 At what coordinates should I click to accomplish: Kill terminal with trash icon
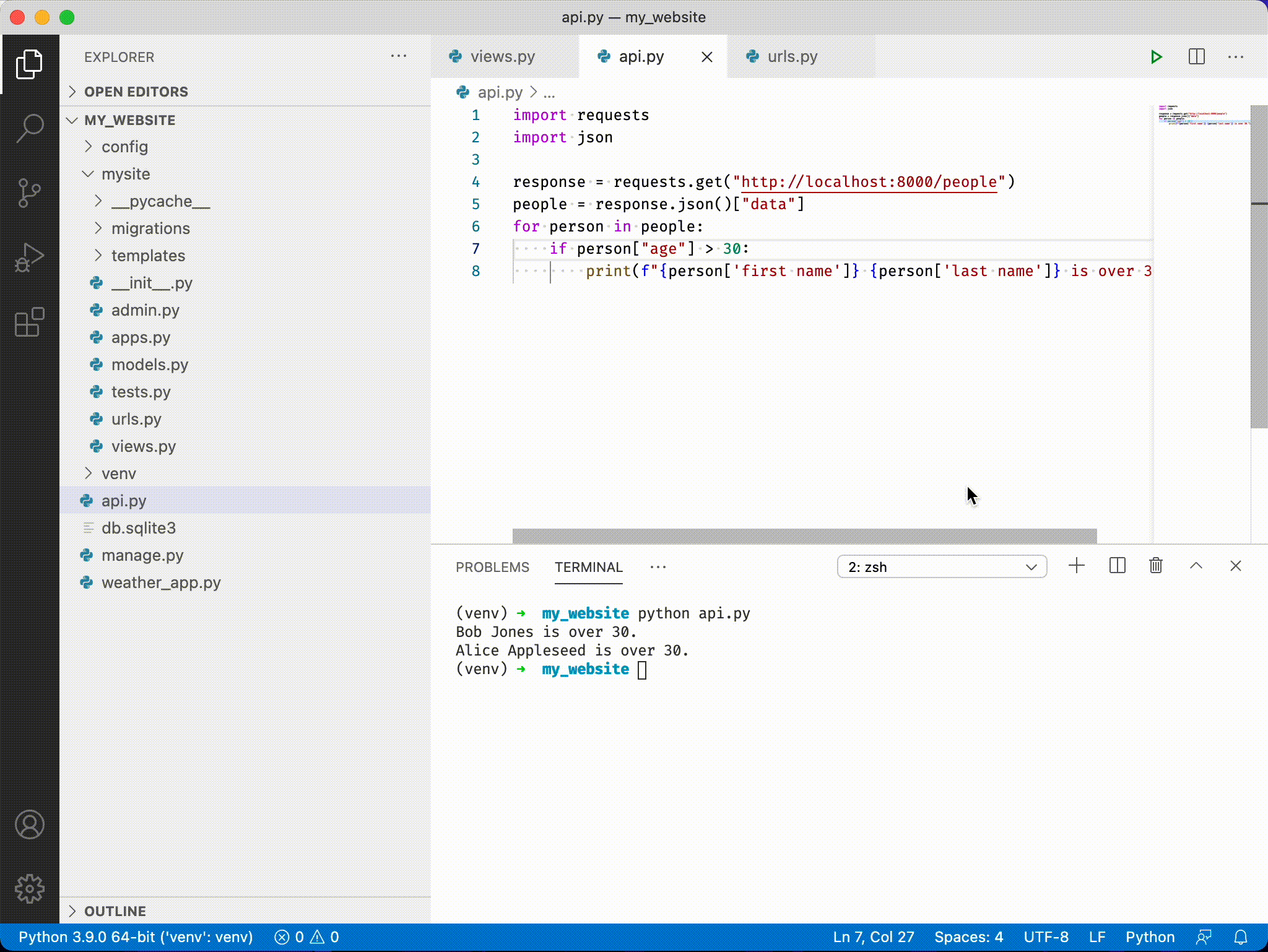click(1155, 566)
